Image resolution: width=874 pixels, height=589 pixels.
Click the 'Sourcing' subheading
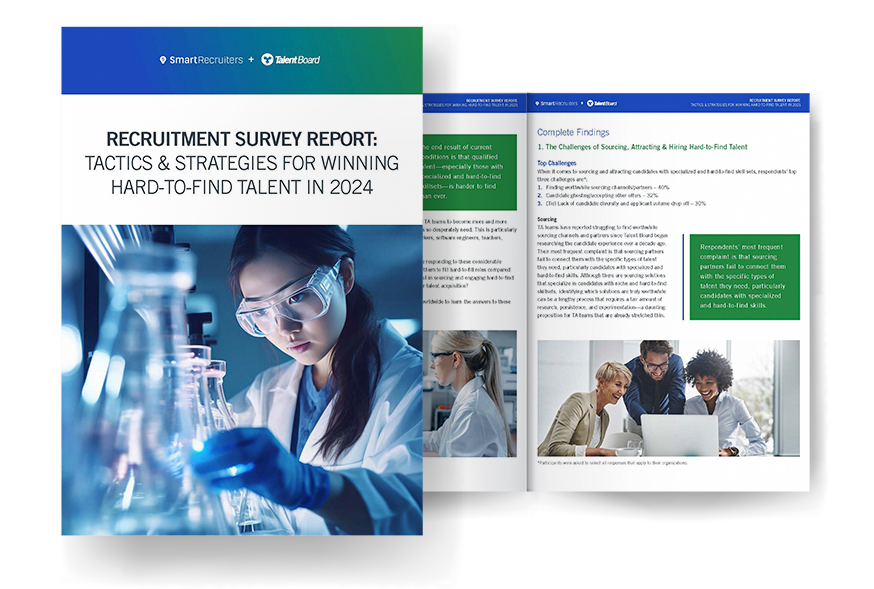pyautogui.click(x=547, y=218)
